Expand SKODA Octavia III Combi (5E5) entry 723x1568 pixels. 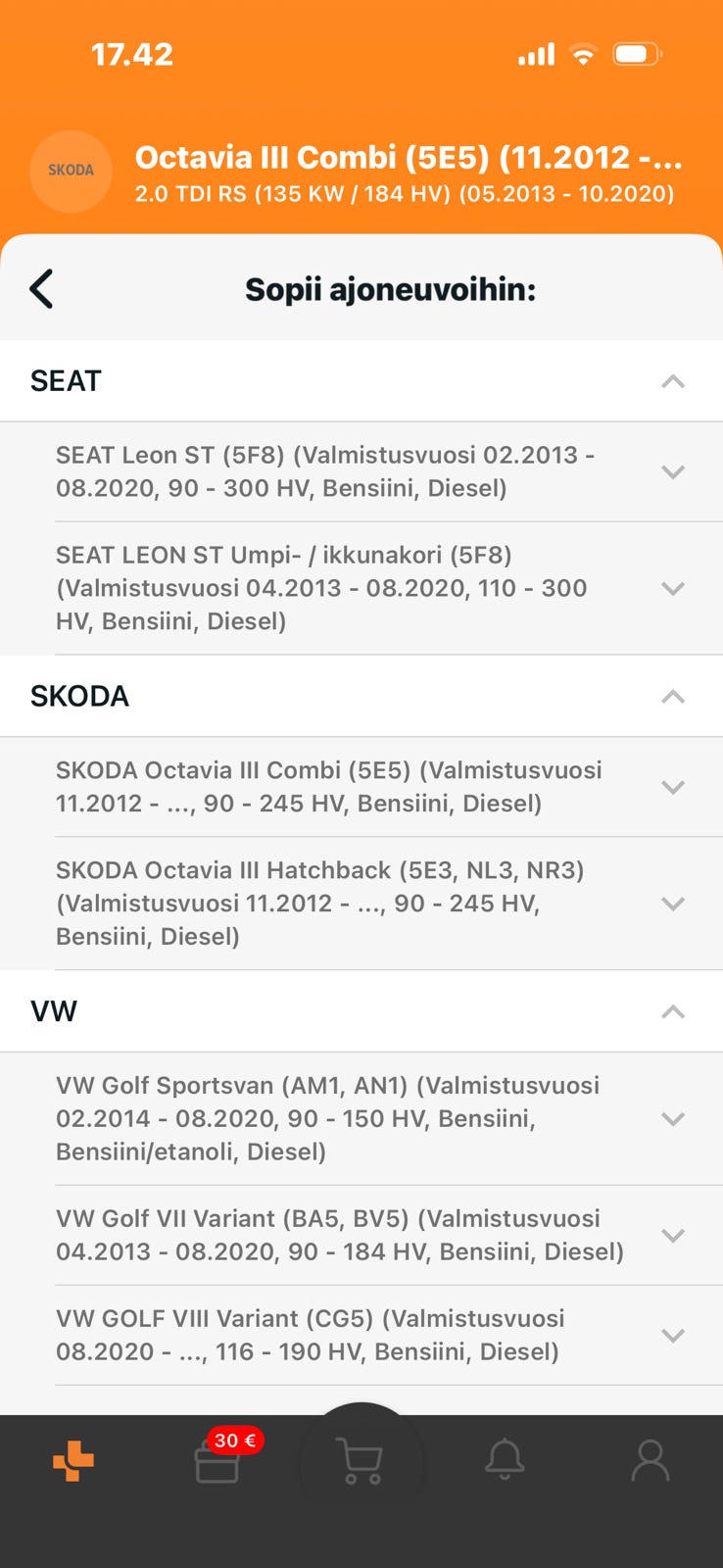point(672,787)
